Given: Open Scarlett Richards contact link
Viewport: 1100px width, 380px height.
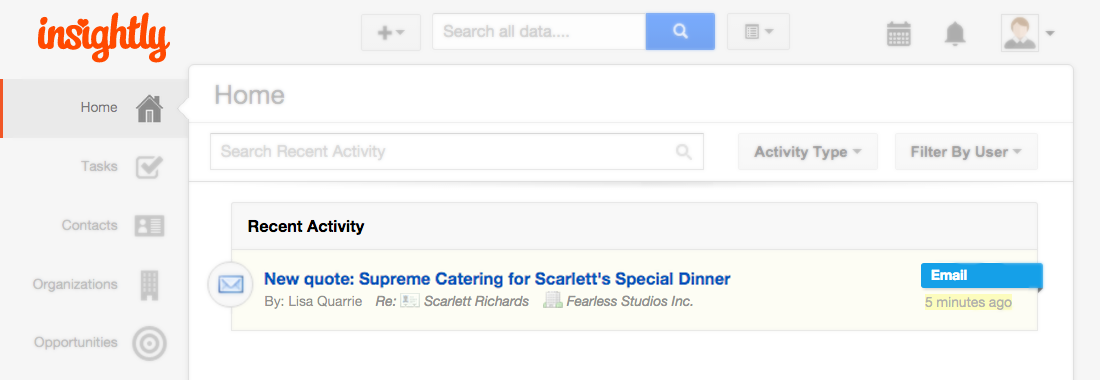Looking at the screenshot, I should click(476, 301).
